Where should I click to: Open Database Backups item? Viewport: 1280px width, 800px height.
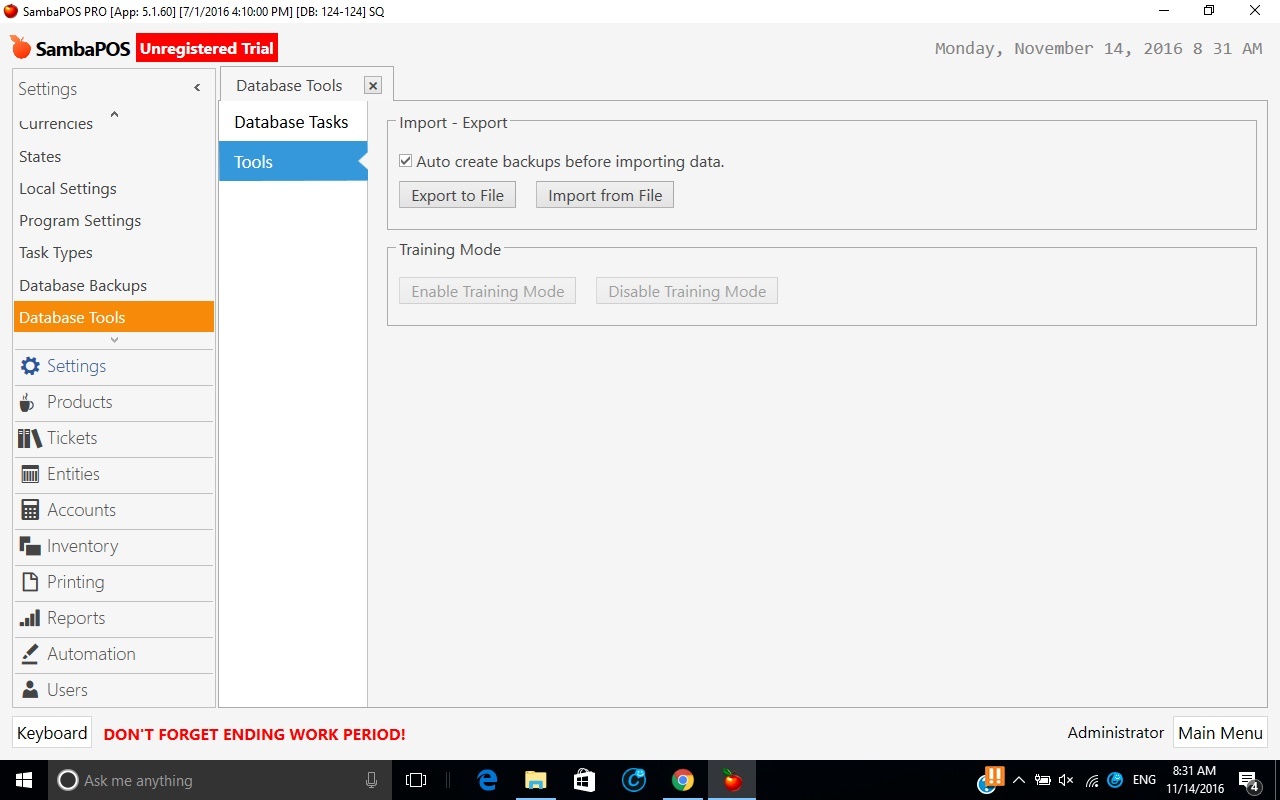pos(114,285)
